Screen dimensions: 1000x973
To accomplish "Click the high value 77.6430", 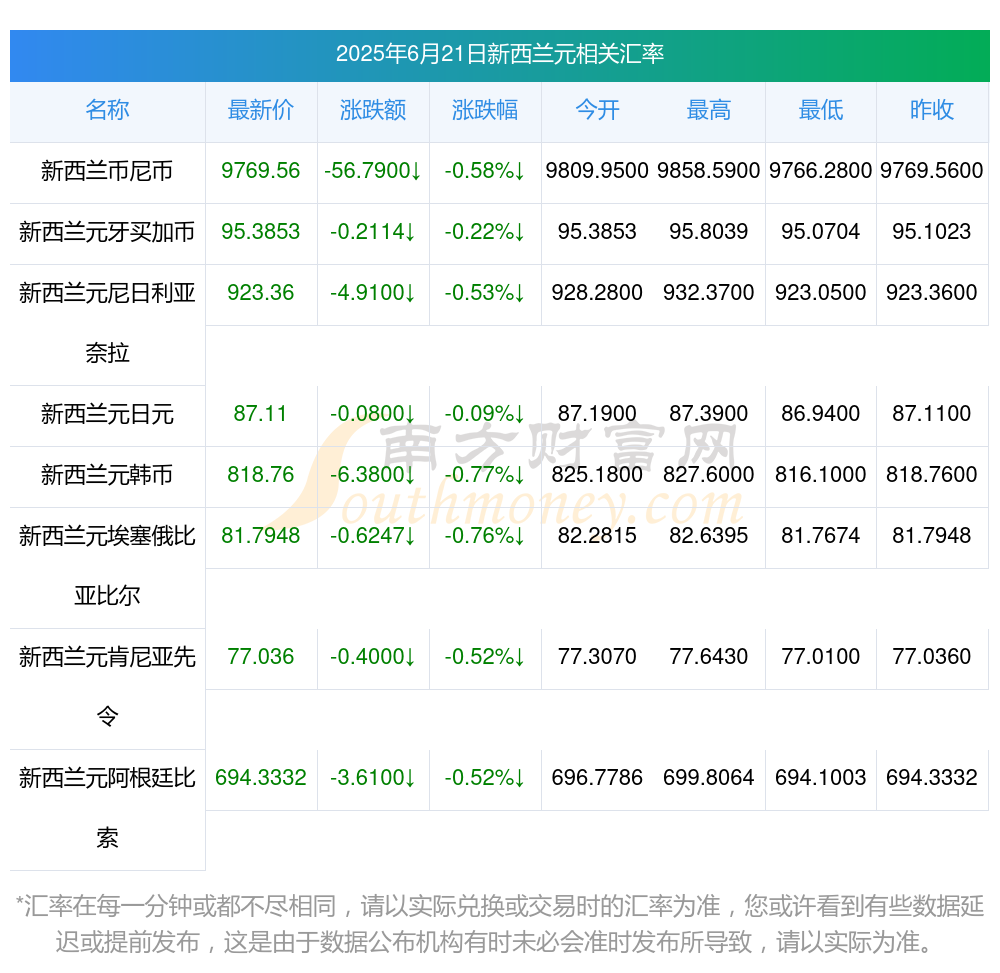I will tap(709, 657).
